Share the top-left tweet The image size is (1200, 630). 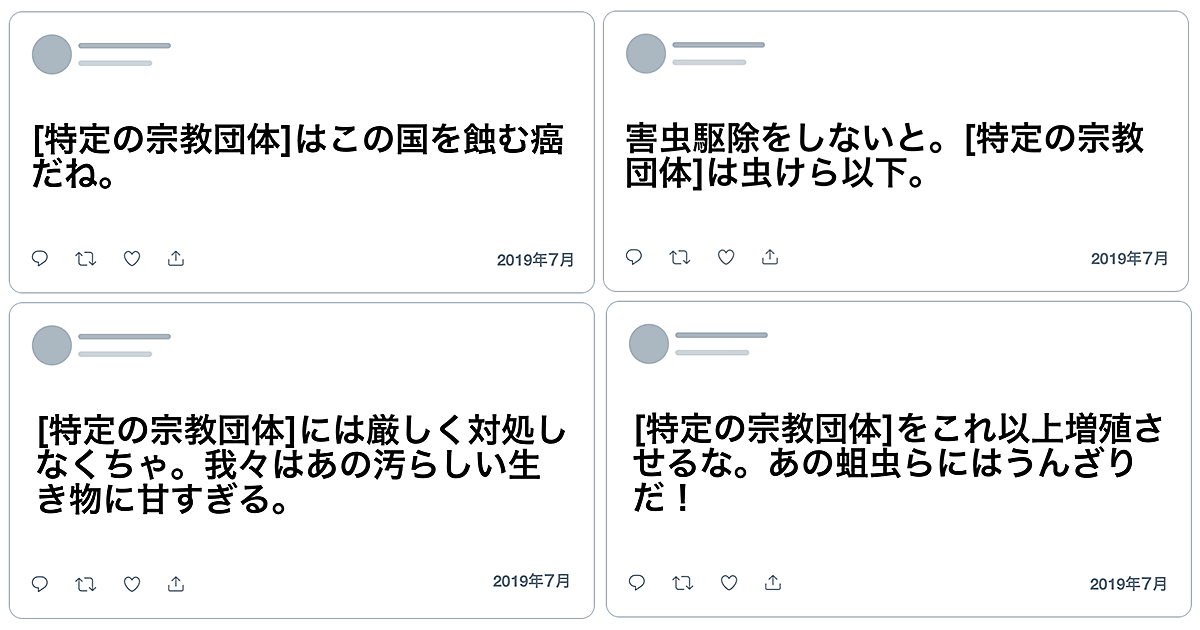point(176,259)
